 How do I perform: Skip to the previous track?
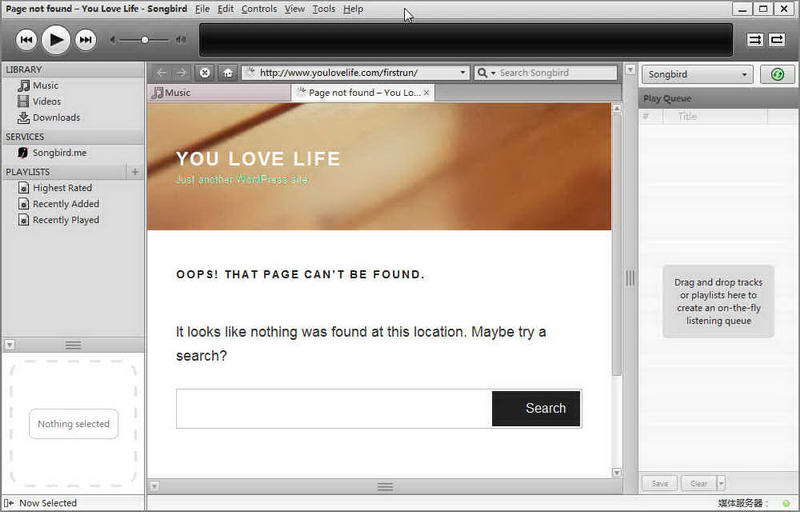[x=26, y=40]
